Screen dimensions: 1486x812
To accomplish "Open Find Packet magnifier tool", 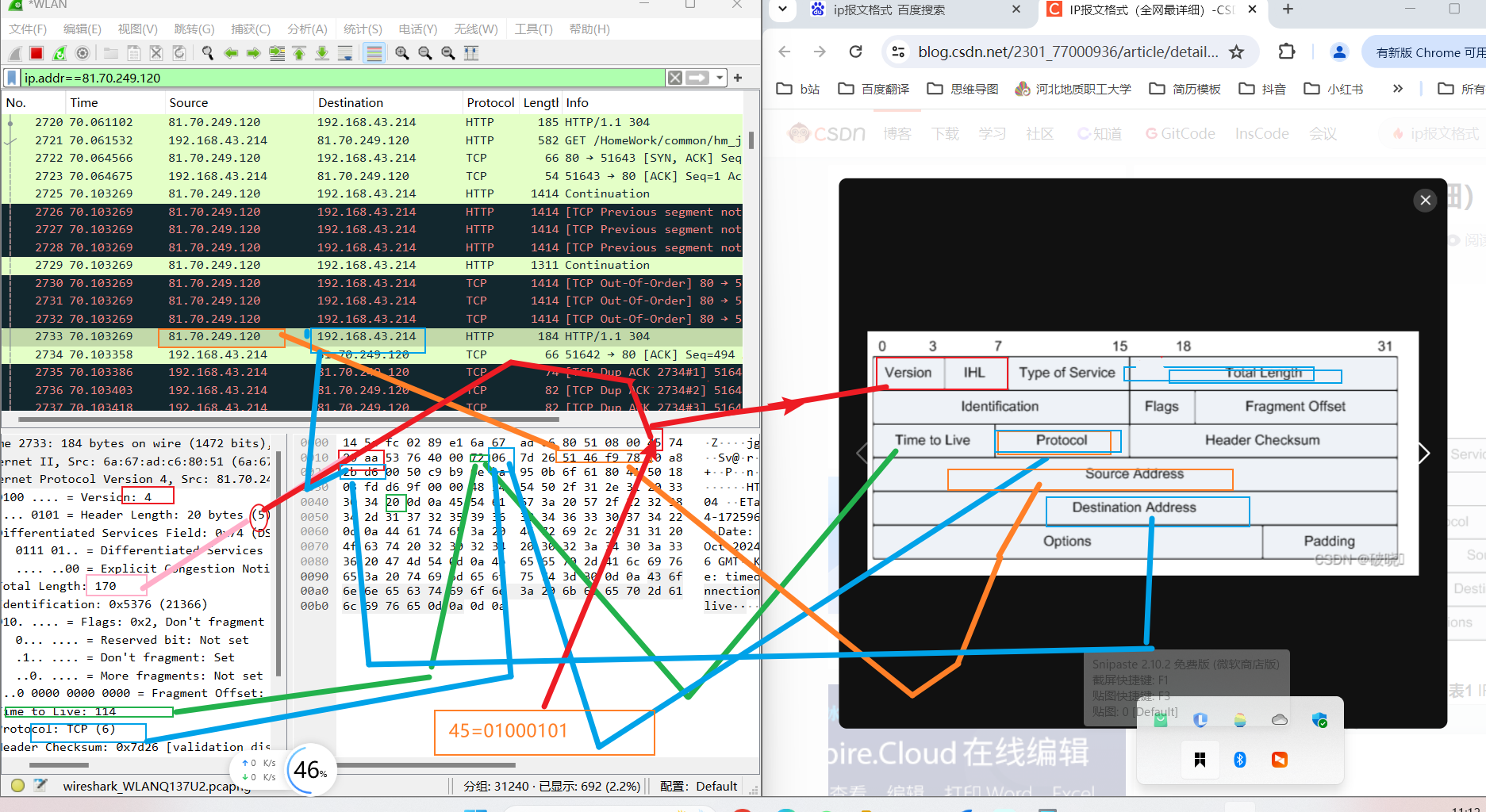I will [208, 53].
